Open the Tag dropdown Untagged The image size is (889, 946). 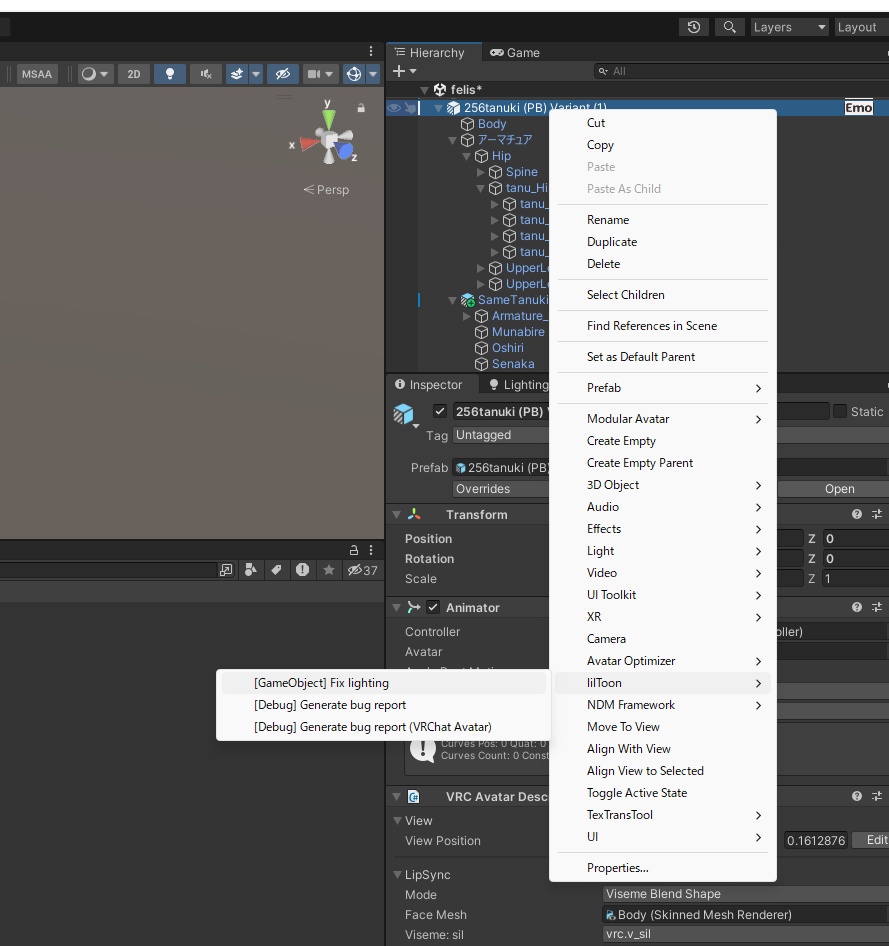pyautogui.click(x=501, y=435)
